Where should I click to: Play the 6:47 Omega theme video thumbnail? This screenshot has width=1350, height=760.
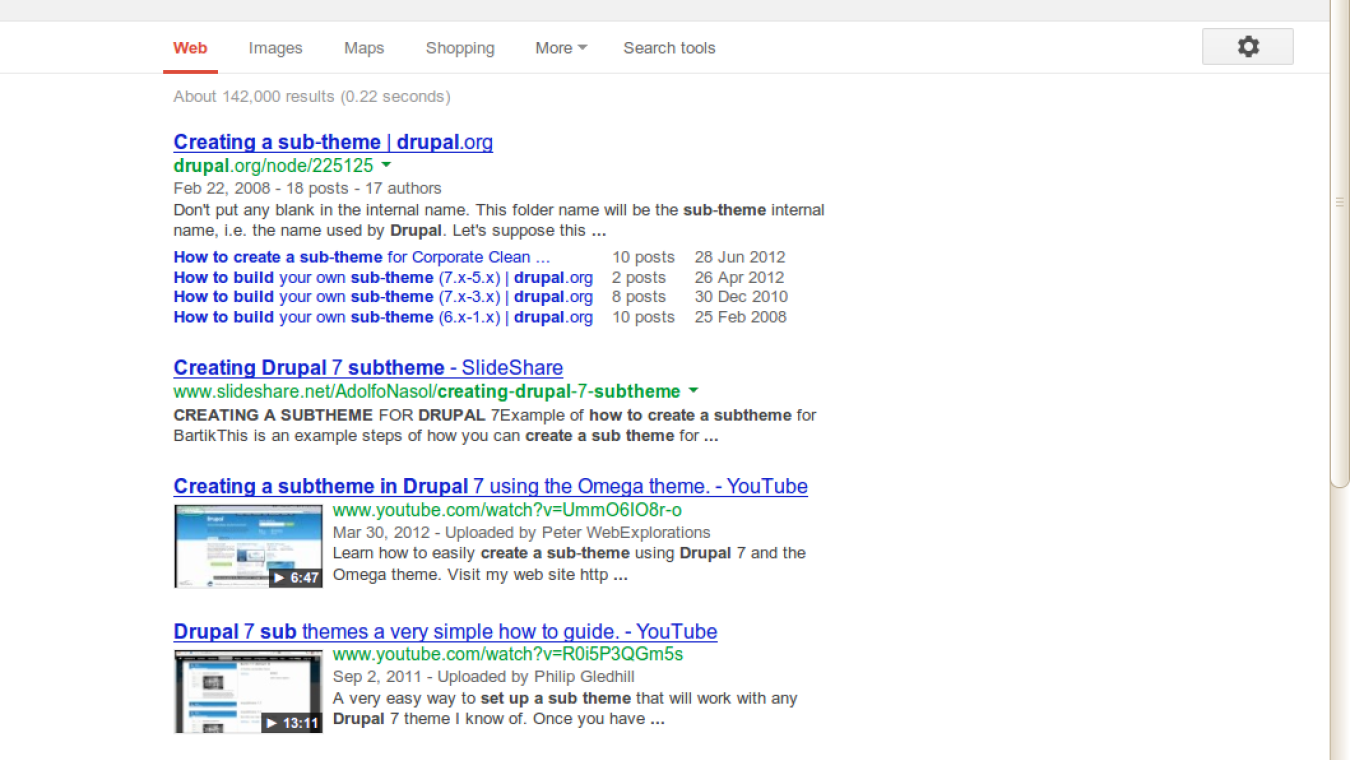tap(248, 546)
